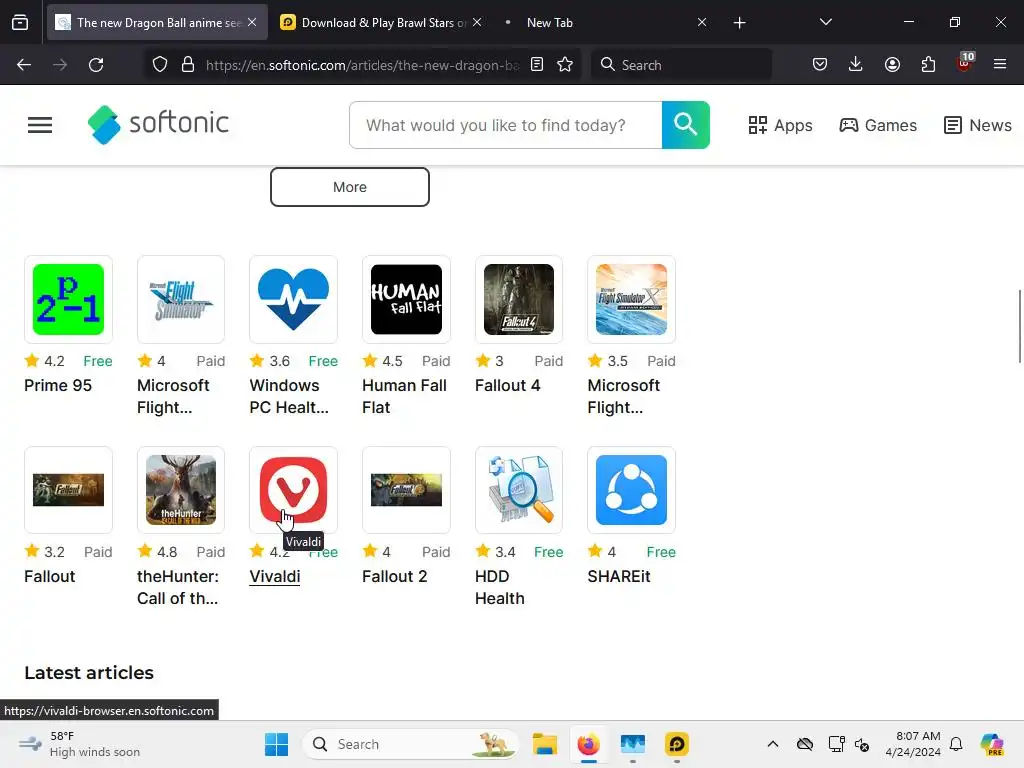1024x768 pixels.
Task: Open the Fallout title link
Action: pyautogui.click(x=50, y=577)
